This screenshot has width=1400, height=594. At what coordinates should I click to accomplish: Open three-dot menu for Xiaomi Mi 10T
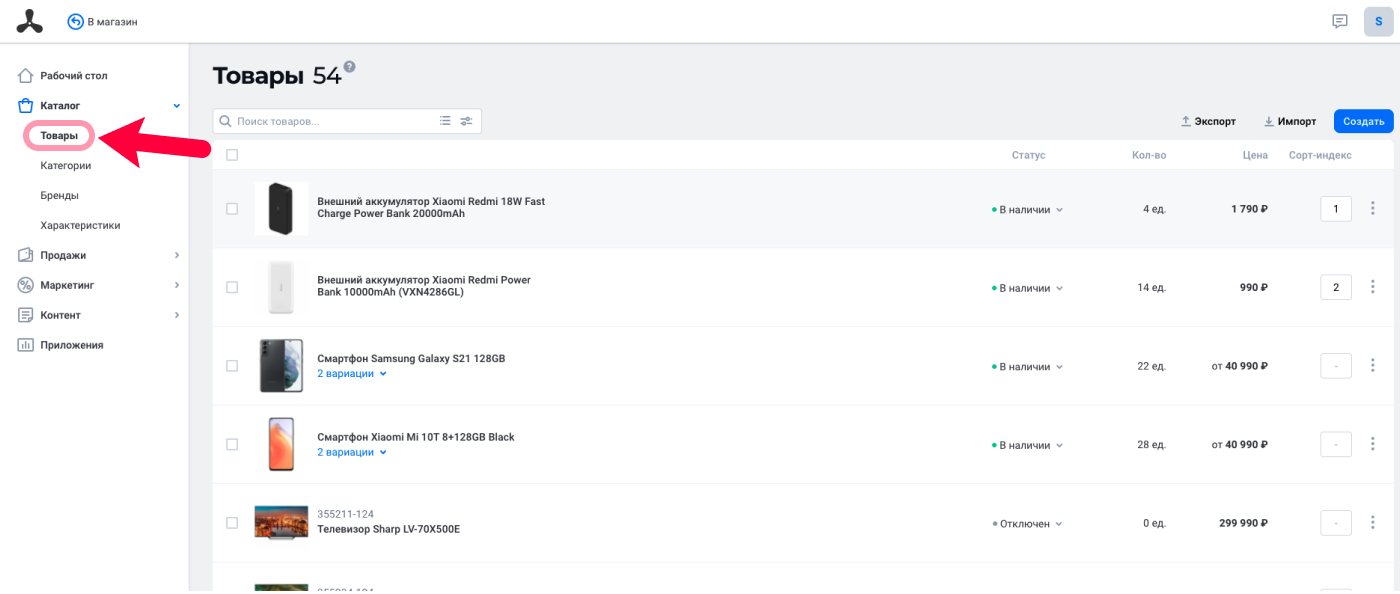pyautogui.click(x=1373, y=444)
